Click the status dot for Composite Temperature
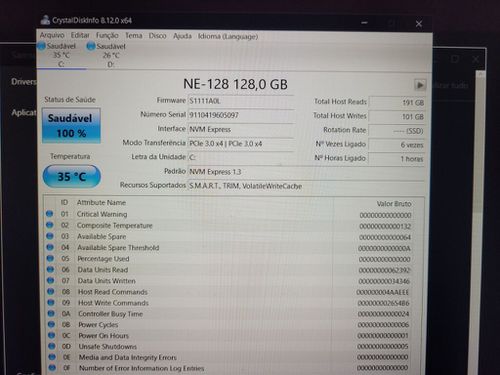Screen dimensions: 500x375 pyautogui.click(x=50, y=225)
